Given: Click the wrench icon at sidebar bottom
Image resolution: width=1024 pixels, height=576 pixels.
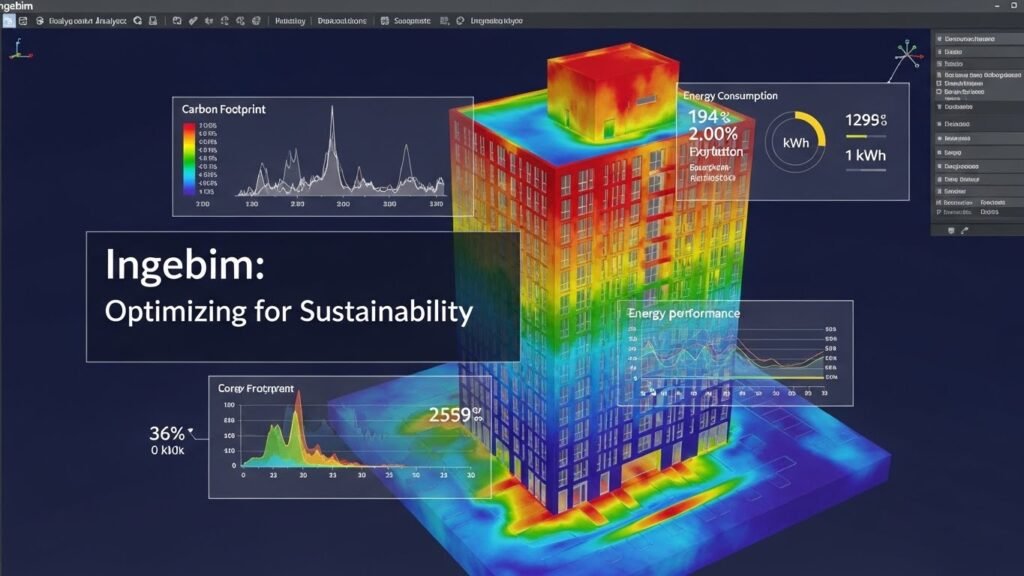Looking at the screenshot, I should [962, 228].
